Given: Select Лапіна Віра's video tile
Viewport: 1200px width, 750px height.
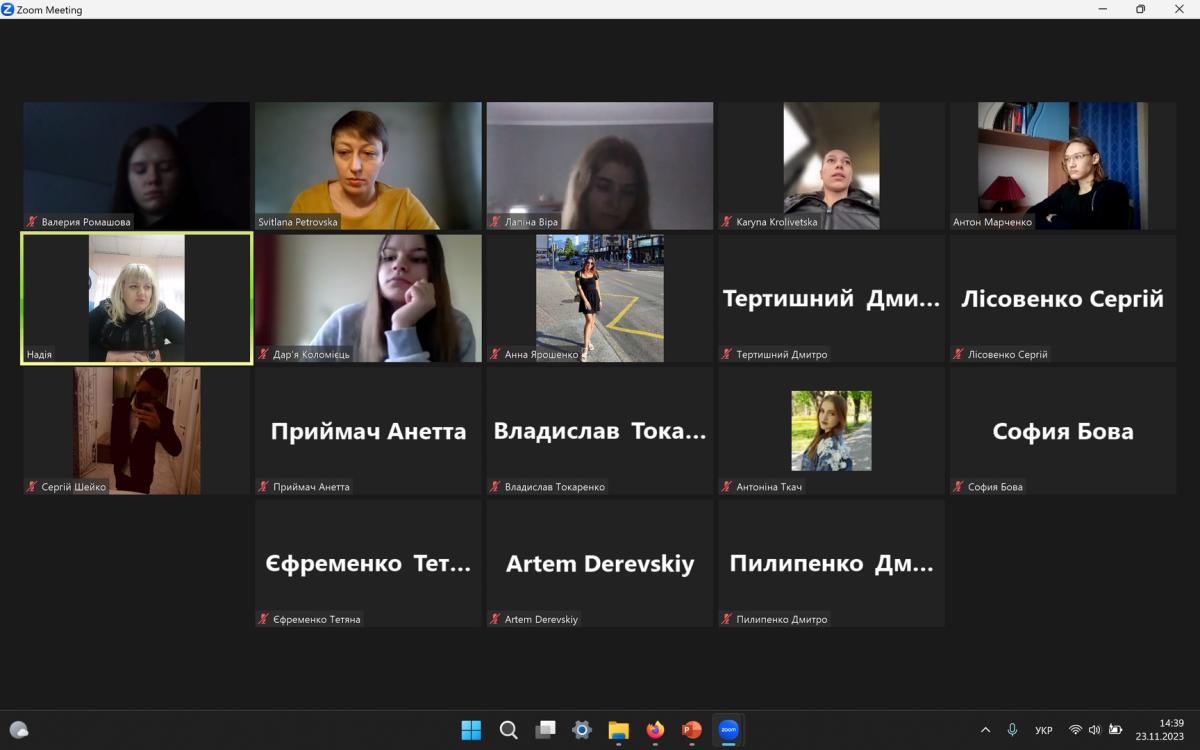Looking at the screenshot, I should 600,166.
